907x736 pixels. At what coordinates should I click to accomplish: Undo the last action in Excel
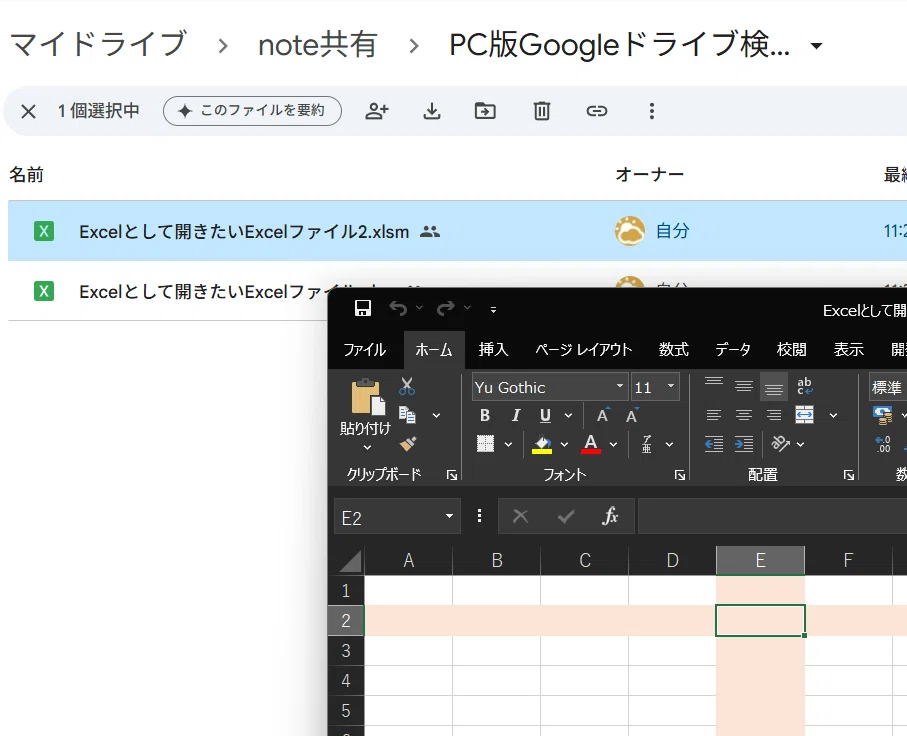click(x=398, y=308)
